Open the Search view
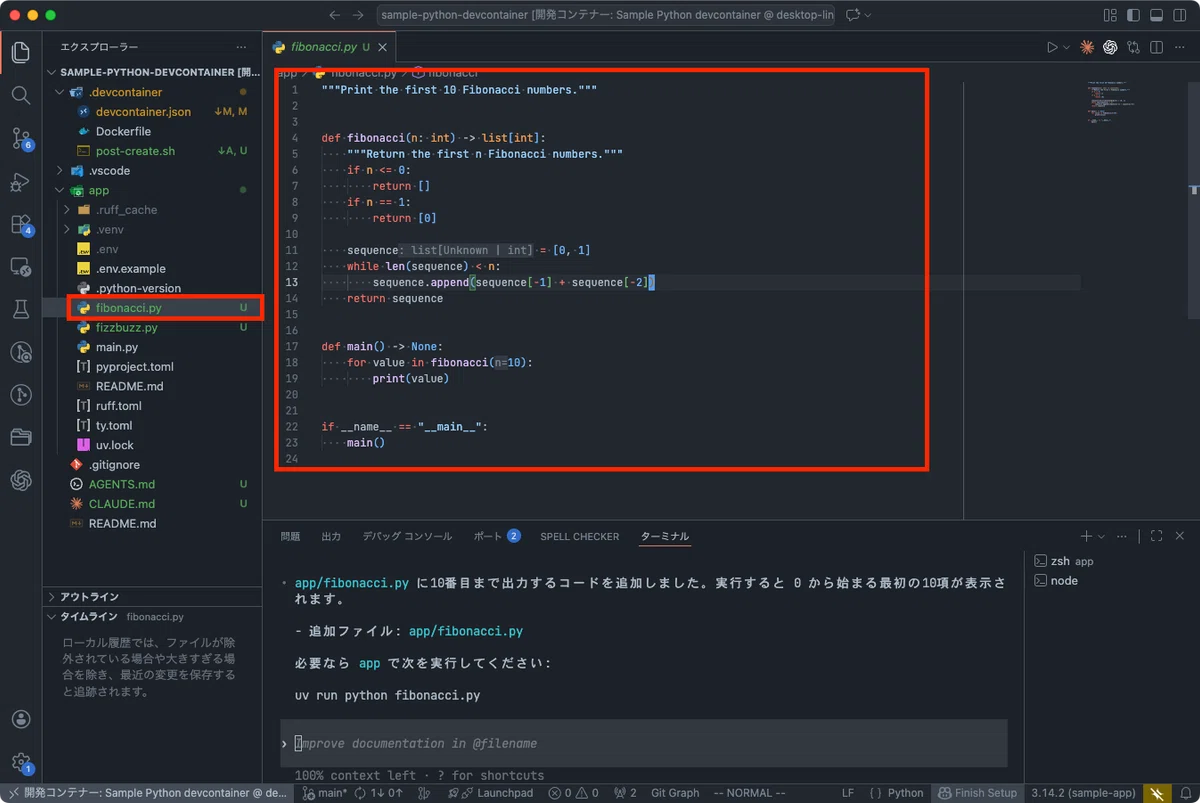The width and height of the screenshot is (1200, 803). click(x=20, y=96)
